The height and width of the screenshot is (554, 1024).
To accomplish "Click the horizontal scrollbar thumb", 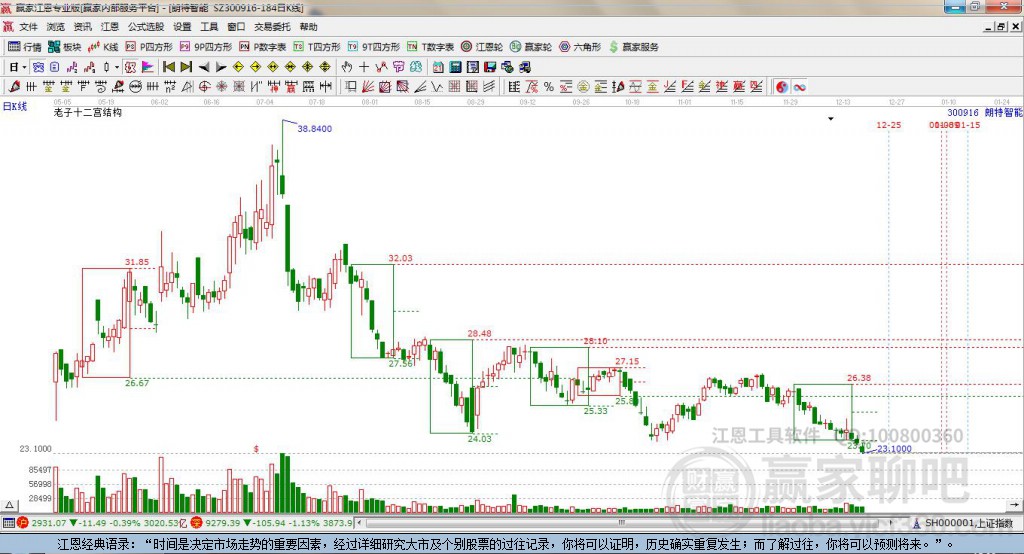I will (x=622, y=523).
